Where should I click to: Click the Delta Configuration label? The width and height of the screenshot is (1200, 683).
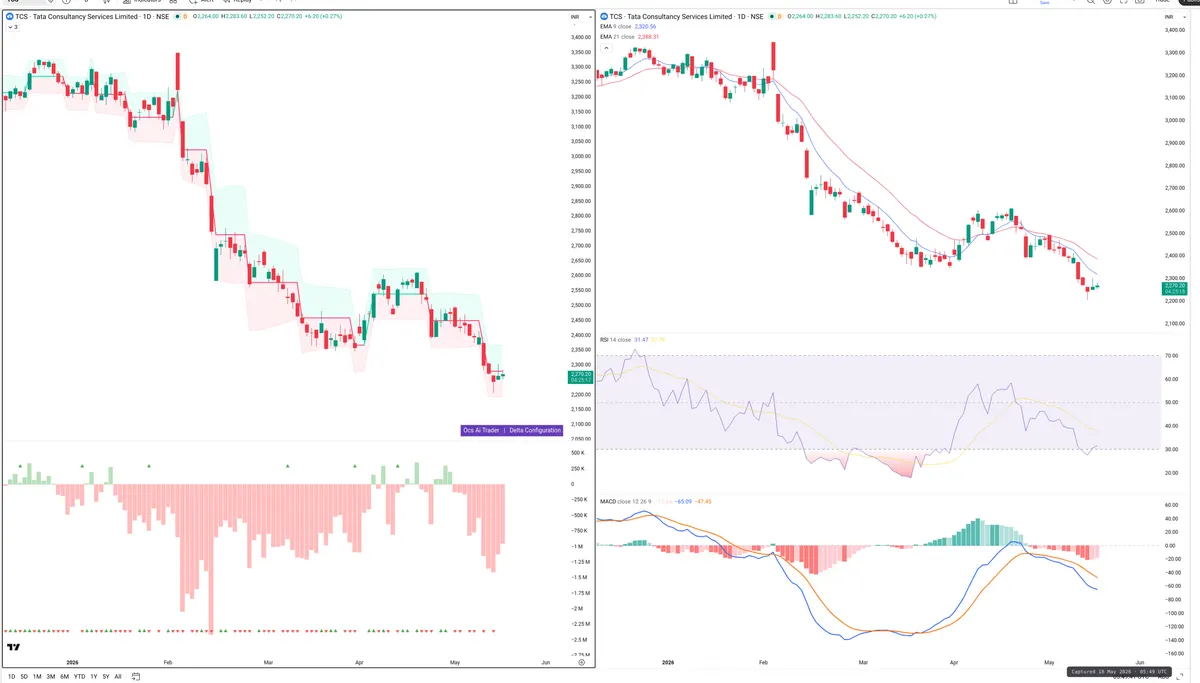click(535, 430)
